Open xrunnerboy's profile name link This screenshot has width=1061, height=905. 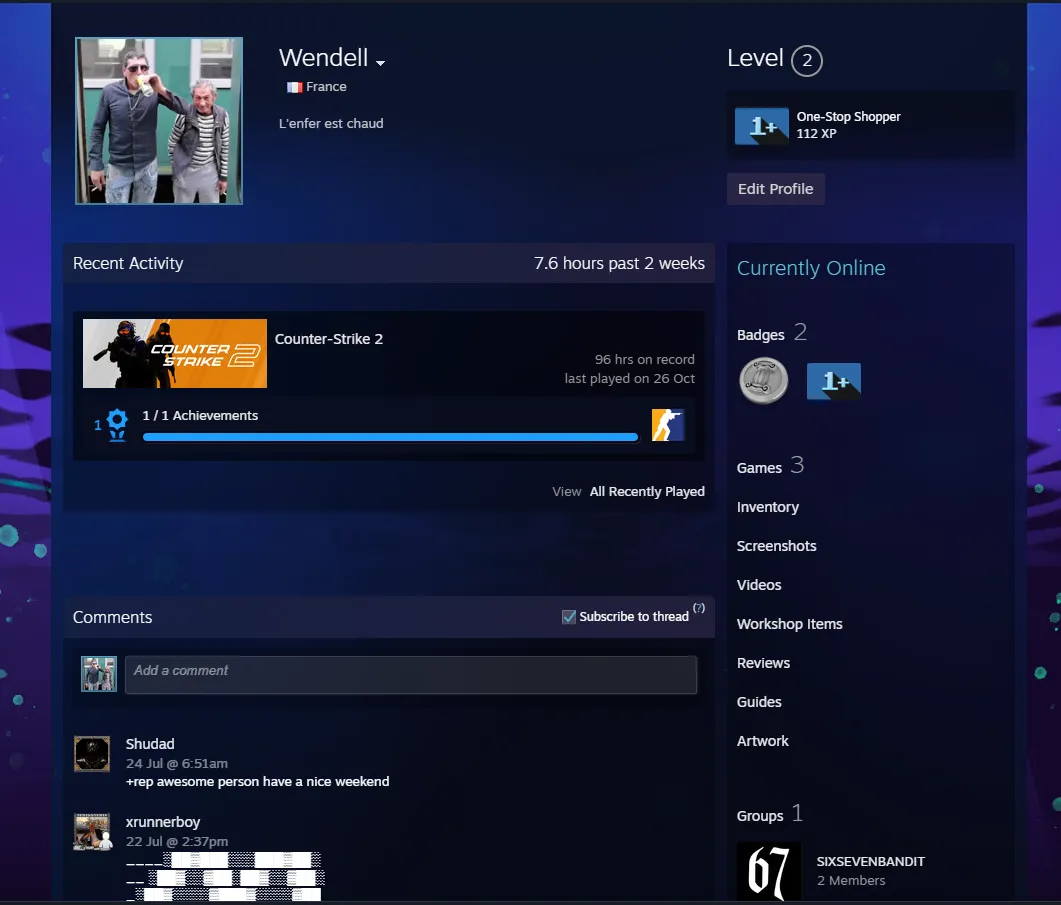[163, 822]
